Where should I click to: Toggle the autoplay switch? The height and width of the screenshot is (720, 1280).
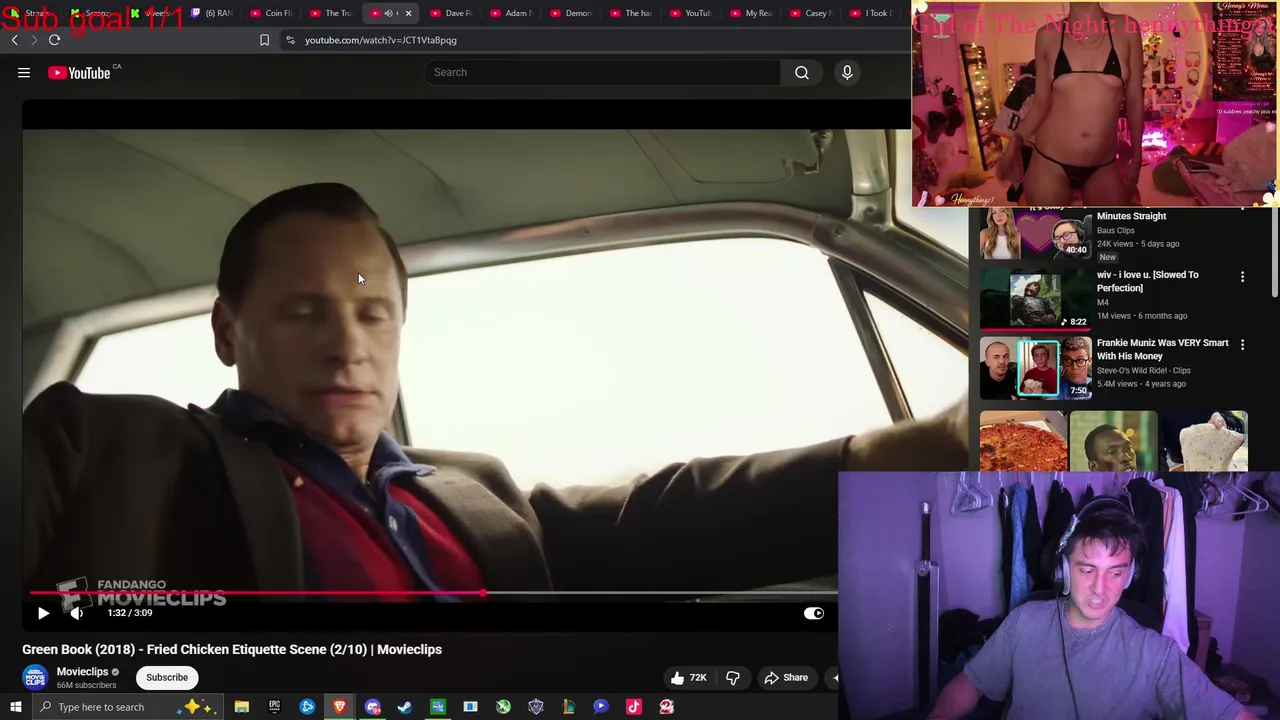tap(813, 613)
